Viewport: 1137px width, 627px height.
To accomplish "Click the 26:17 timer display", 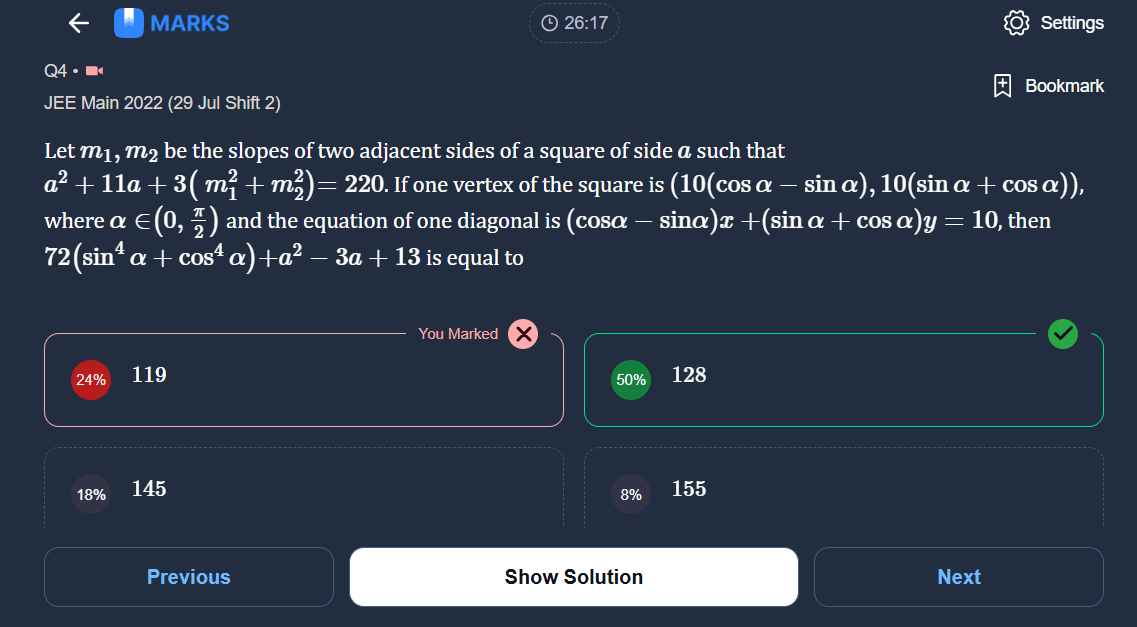I will point(586,23).
